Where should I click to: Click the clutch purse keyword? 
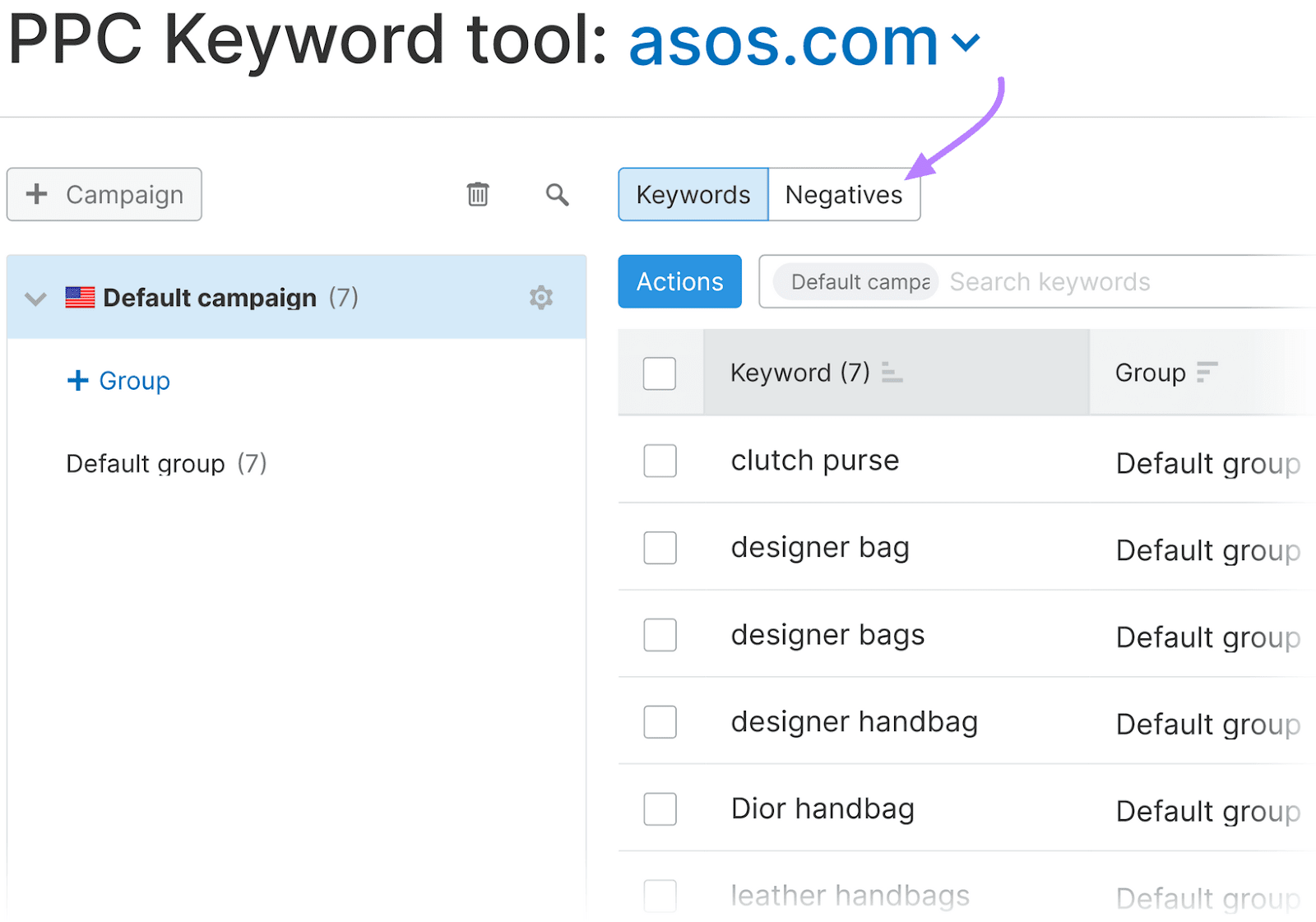(815, 461)
